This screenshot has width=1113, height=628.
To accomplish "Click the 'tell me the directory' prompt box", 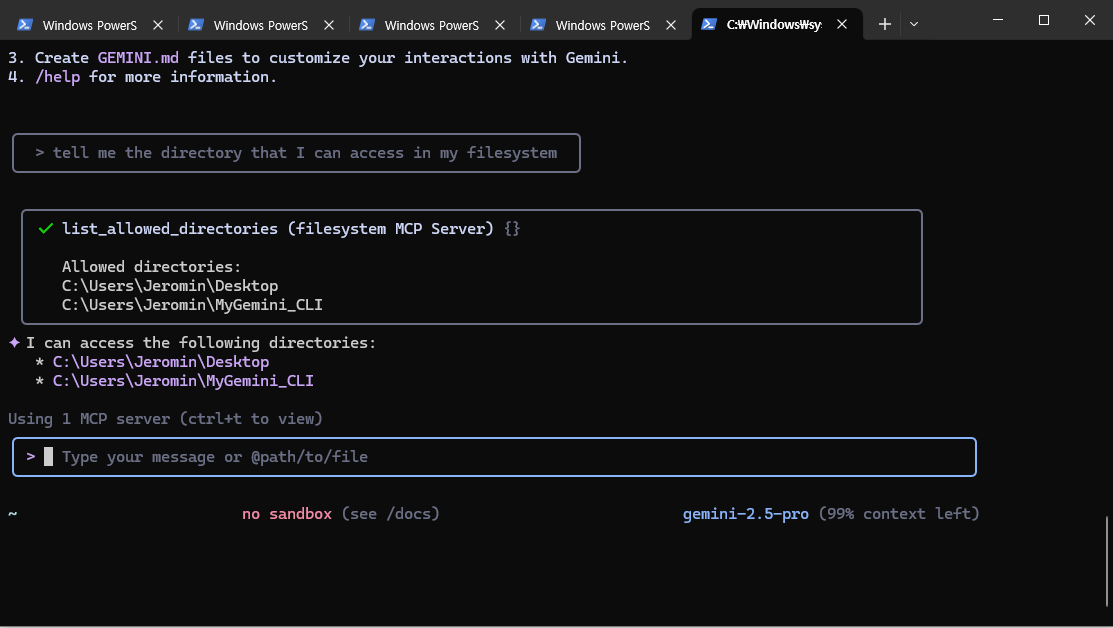I will point(296,153).
